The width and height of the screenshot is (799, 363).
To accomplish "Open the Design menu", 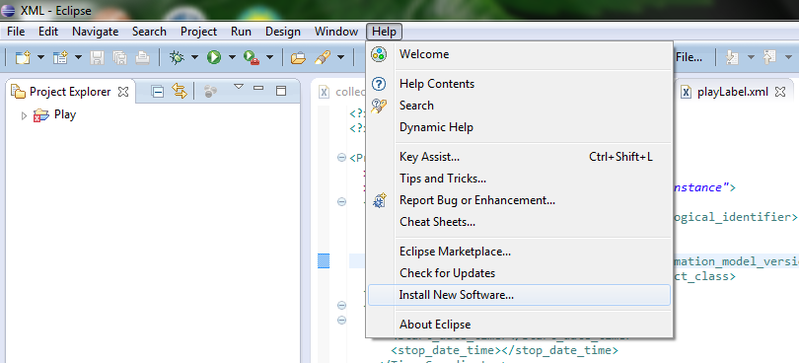I will coord(283,32).
